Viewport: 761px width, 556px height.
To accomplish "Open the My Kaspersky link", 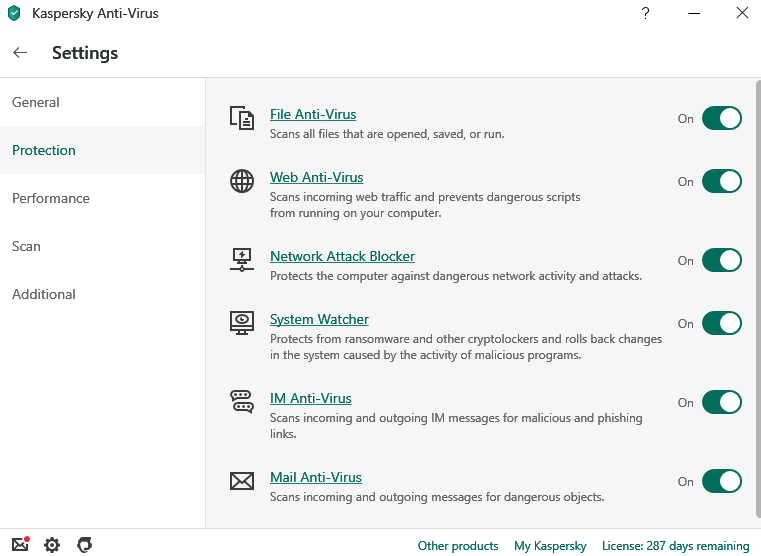I will coord(550,546).
